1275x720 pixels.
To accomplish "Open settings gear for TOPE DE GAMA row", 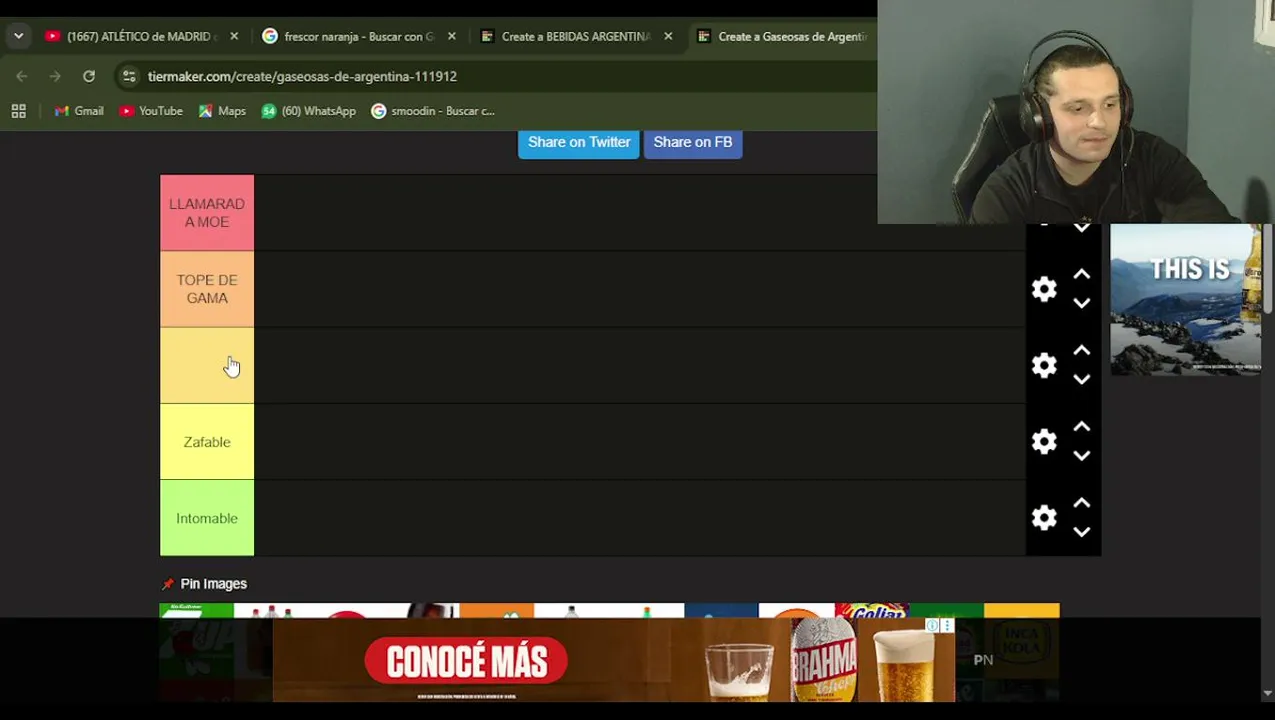I will (1044, 289).
